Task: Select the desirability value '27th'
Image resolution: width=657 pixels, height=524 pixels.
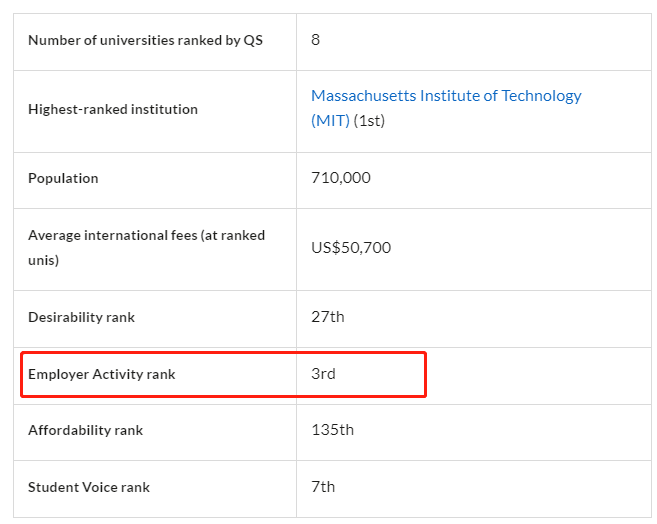Action: [328, 317]
